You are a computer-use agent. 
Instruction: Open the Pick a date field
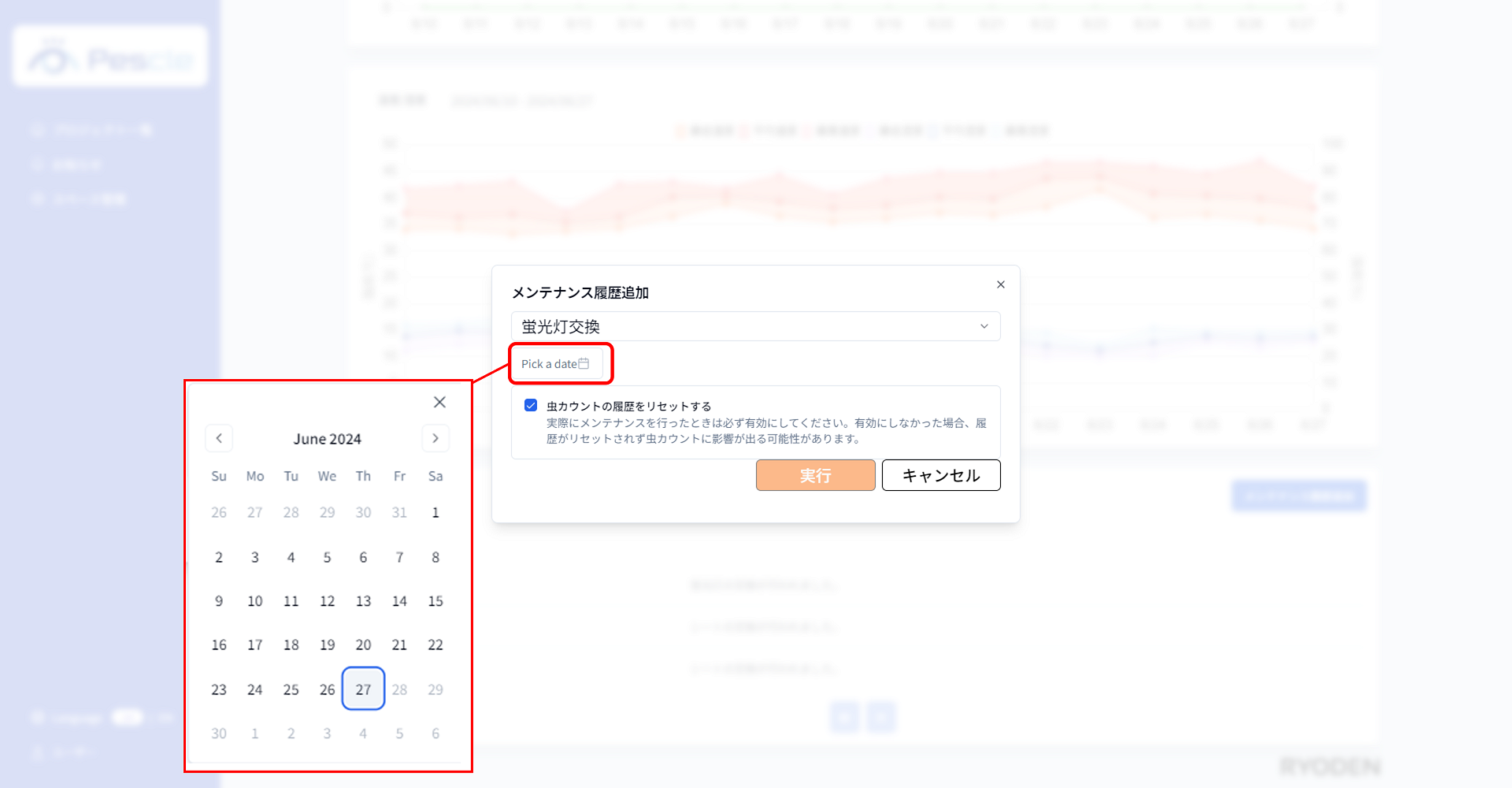pyautogui.click(x=550, y=363)
